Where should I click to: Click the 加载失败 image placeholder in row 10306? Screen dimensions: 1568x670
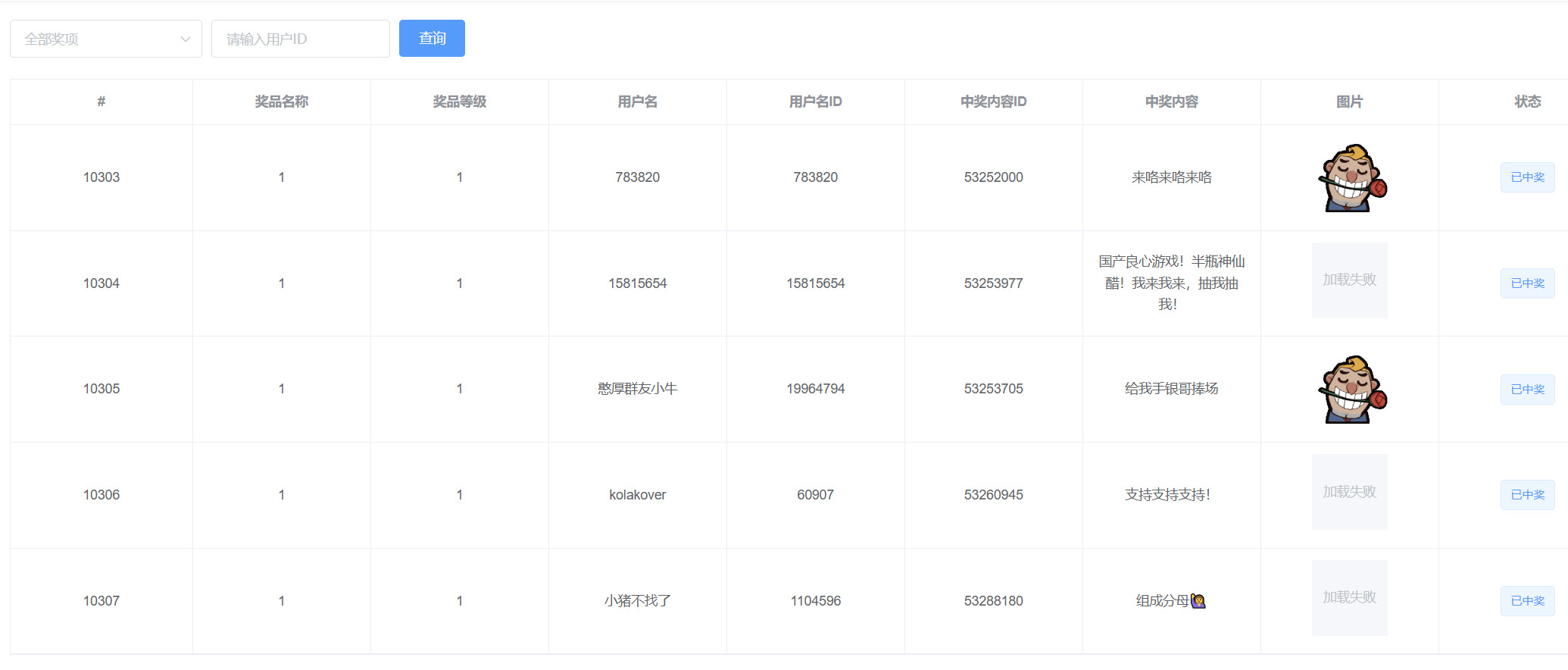[x=1350, y=492]
